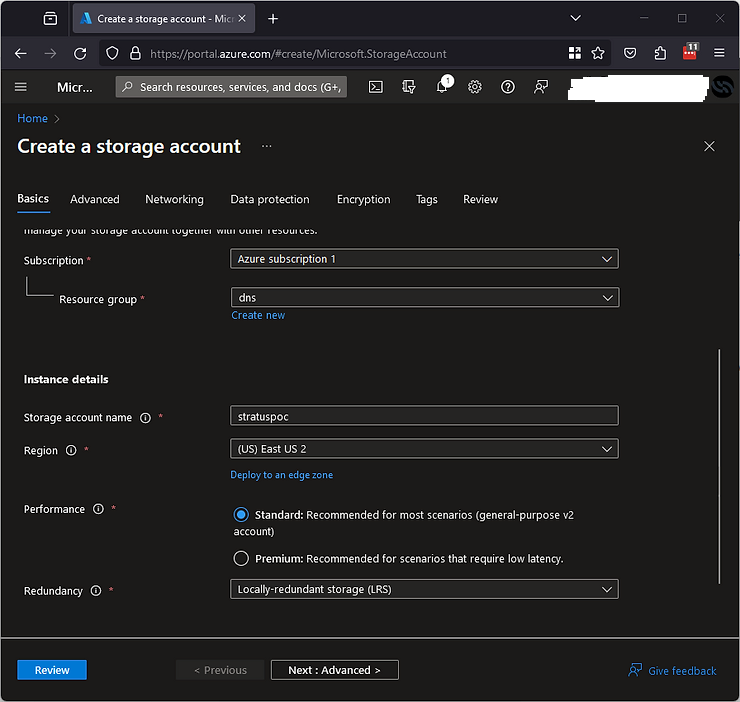Switch to the Data protection tab

tap(270, 199)
